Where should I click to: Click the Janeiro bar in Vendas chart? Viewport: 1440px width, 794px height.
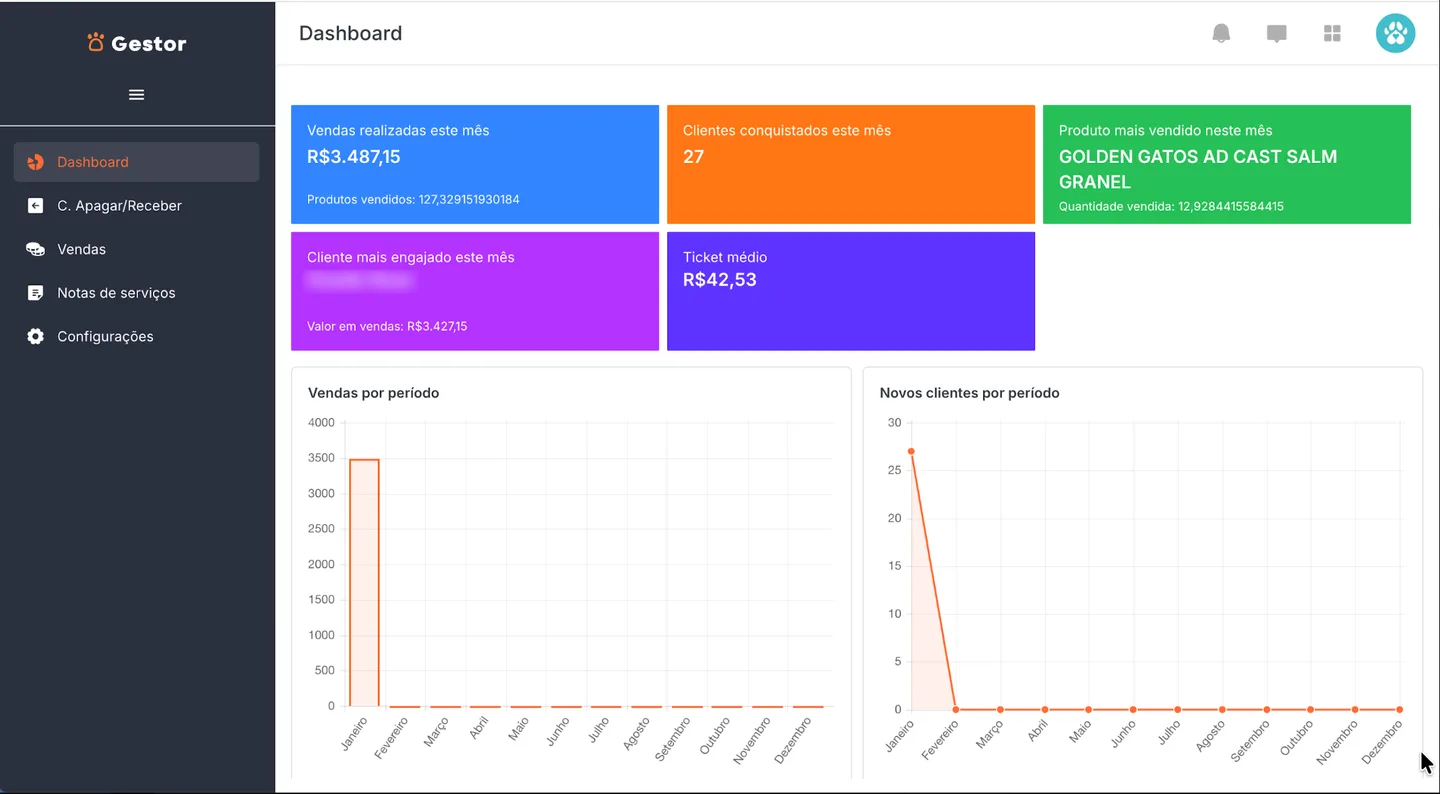pyautogui.click(x=364, y=583)
